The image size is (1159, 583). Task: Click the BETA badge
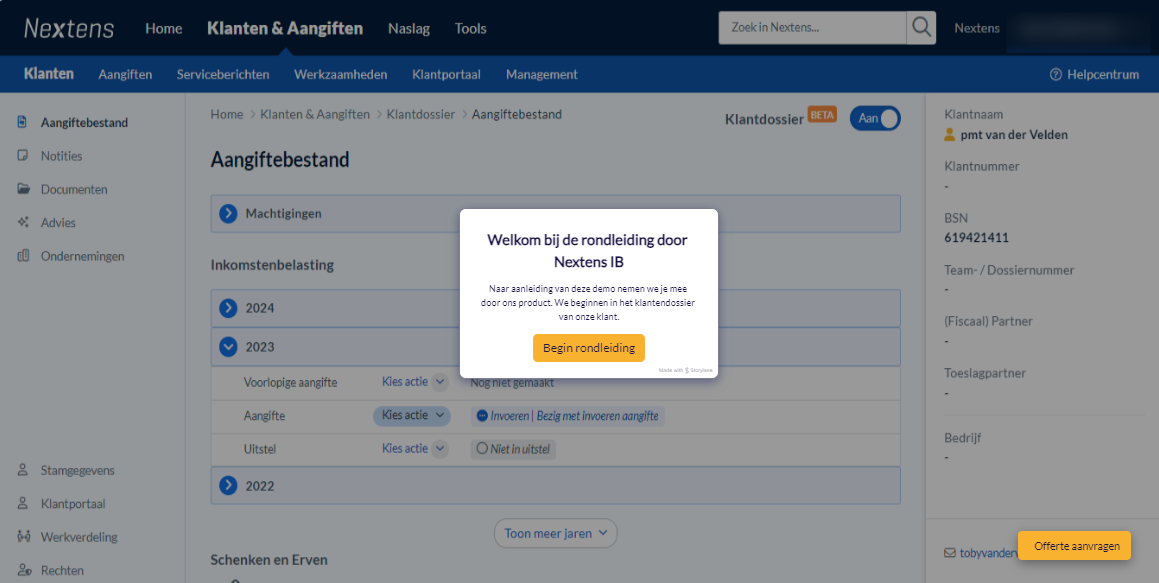coord(822,115)
